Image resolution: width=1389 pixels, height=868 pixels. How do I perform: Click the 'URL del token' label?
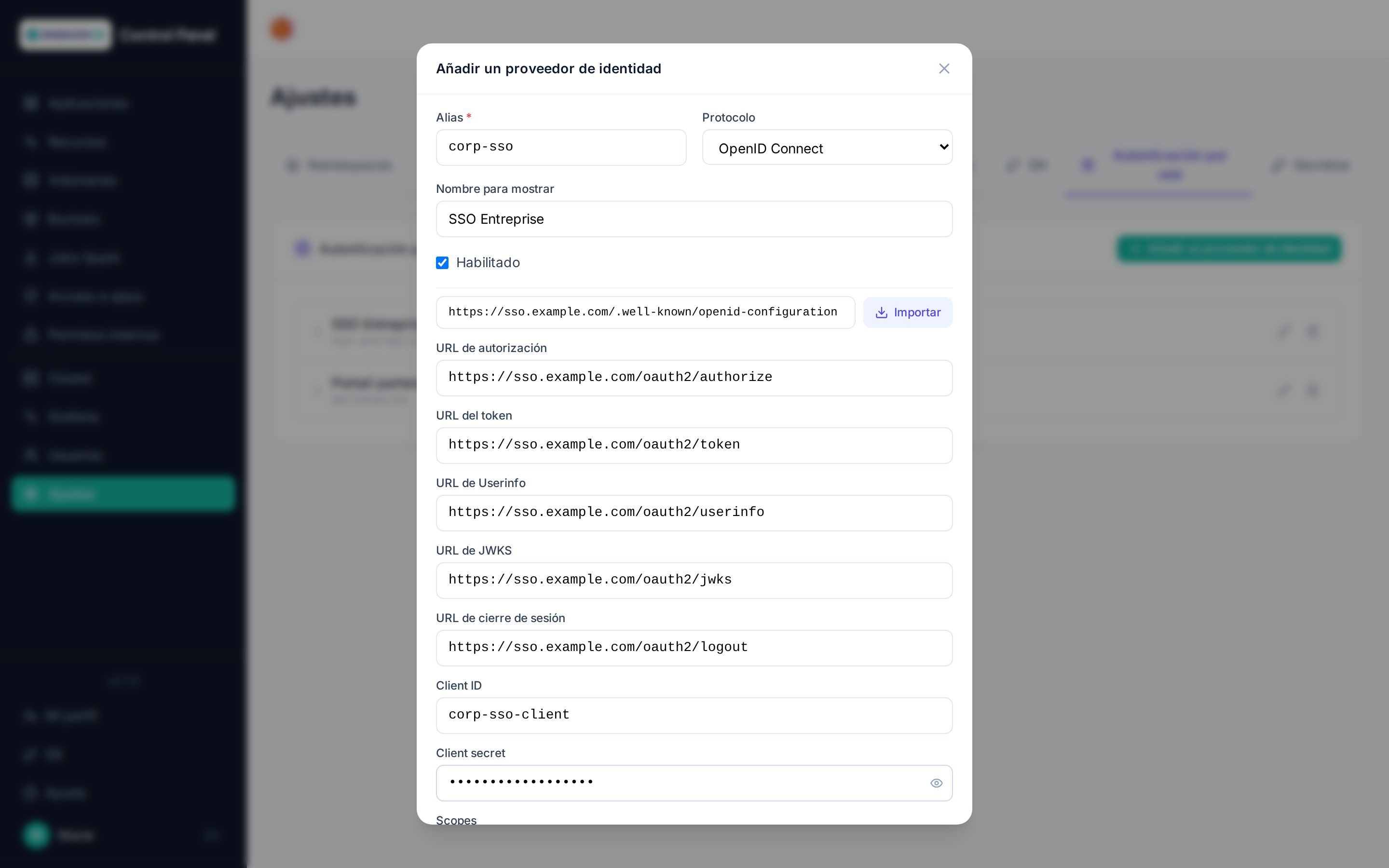[x=474, y=415]
